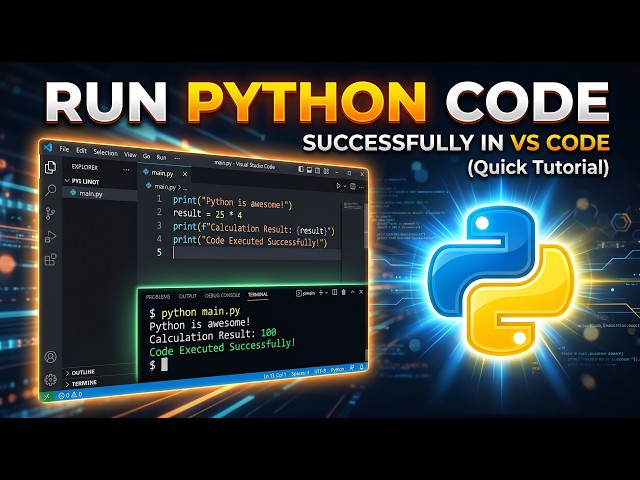Open the Go menu
The image size is (640, 480).
(x=147, y=156)
